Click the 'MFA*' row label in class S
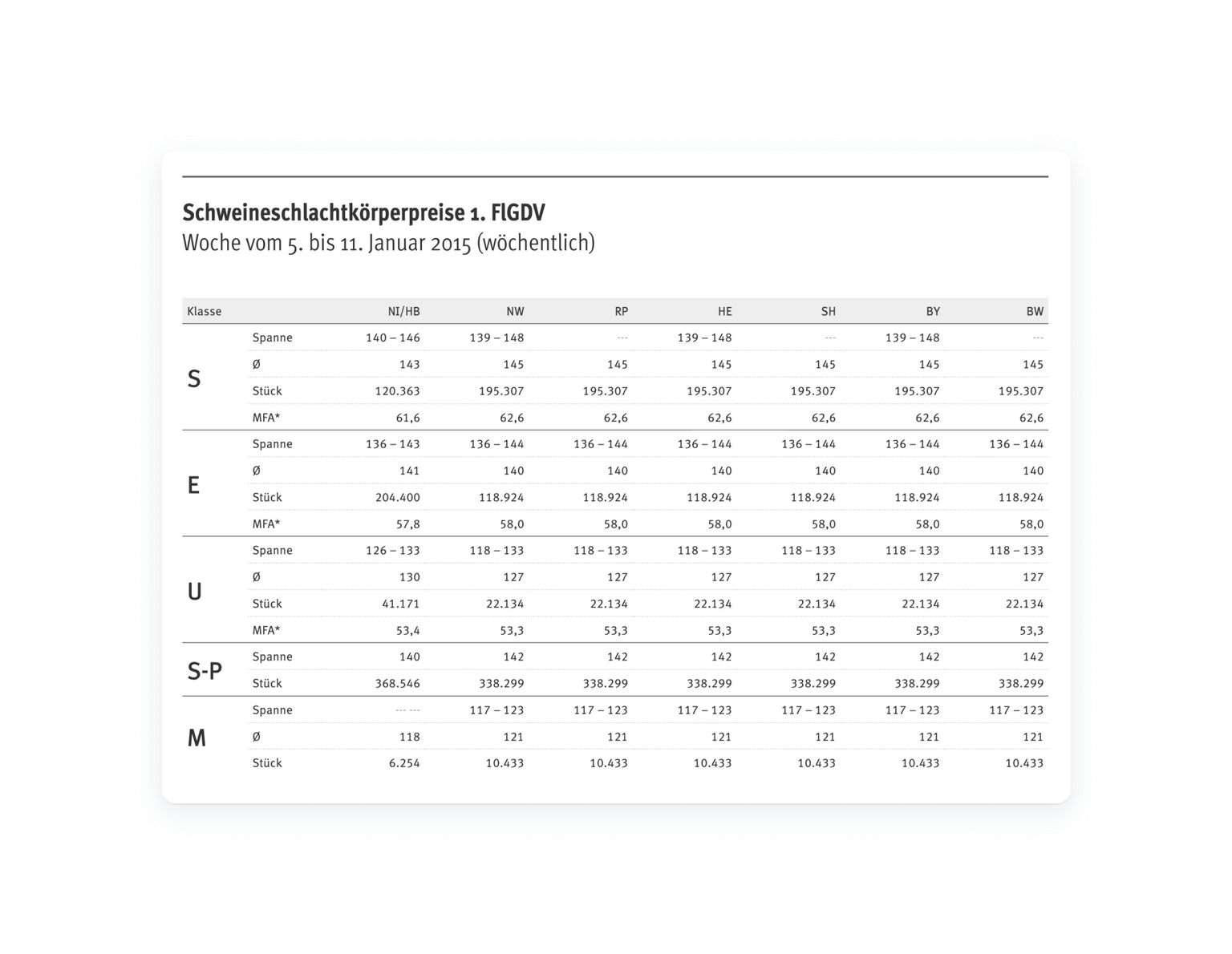The height and width of the screenshot is (954, 1232). tap(266, 418)
